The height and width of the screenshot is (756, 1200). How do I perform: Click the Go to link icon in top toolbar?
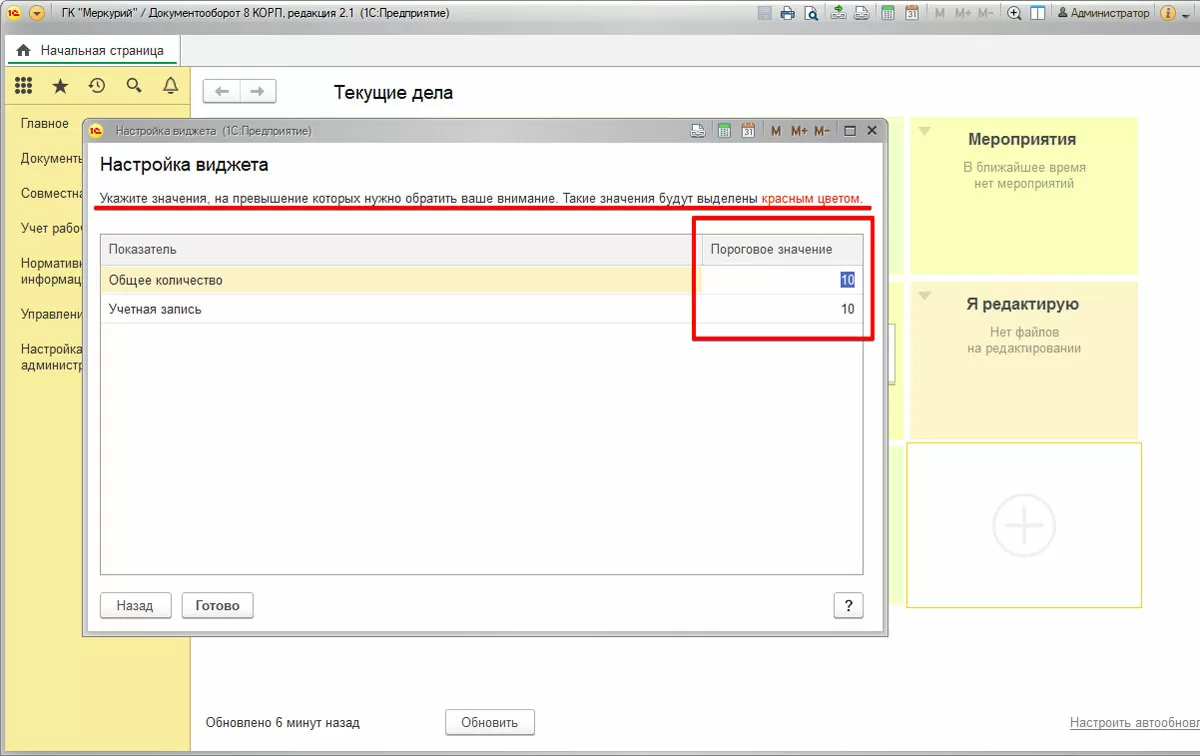coord(861,14)
